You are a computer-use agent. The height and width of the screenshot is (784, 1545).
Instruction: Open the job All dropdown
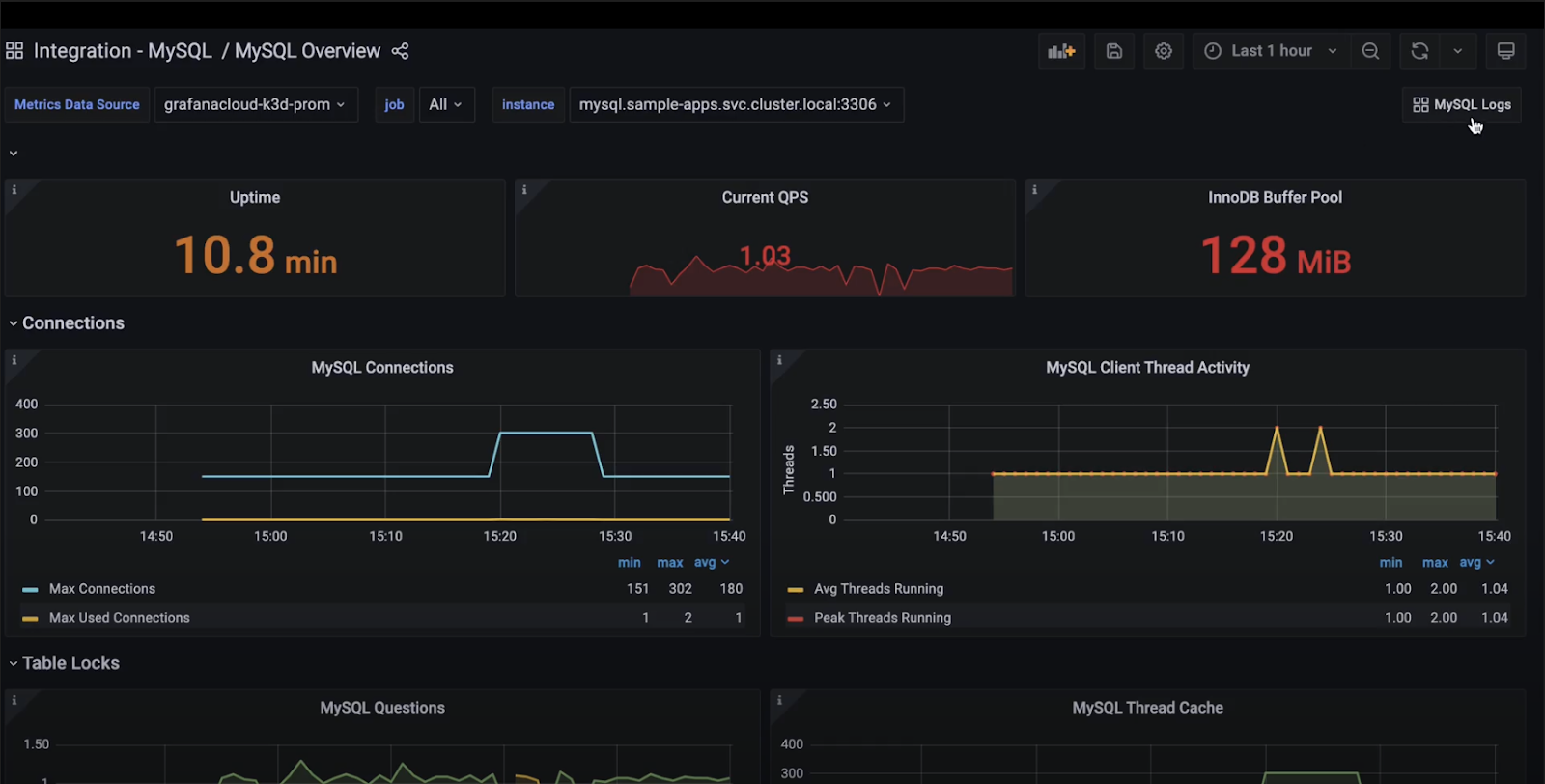[x=446, y=104]
